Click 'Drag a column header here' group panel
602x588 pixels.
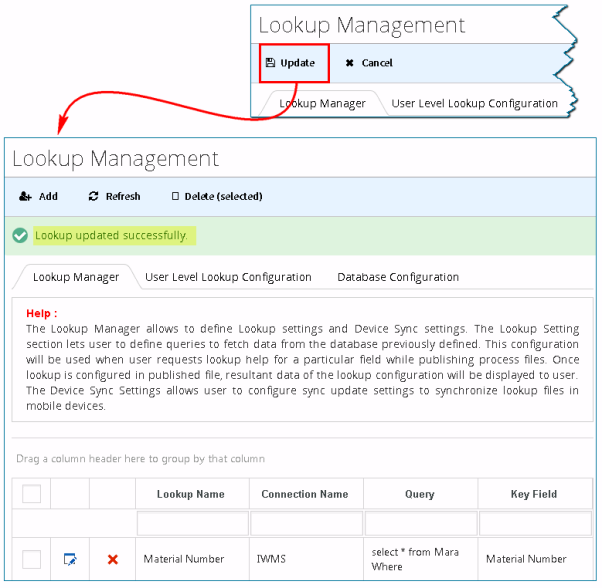(141, 459)
